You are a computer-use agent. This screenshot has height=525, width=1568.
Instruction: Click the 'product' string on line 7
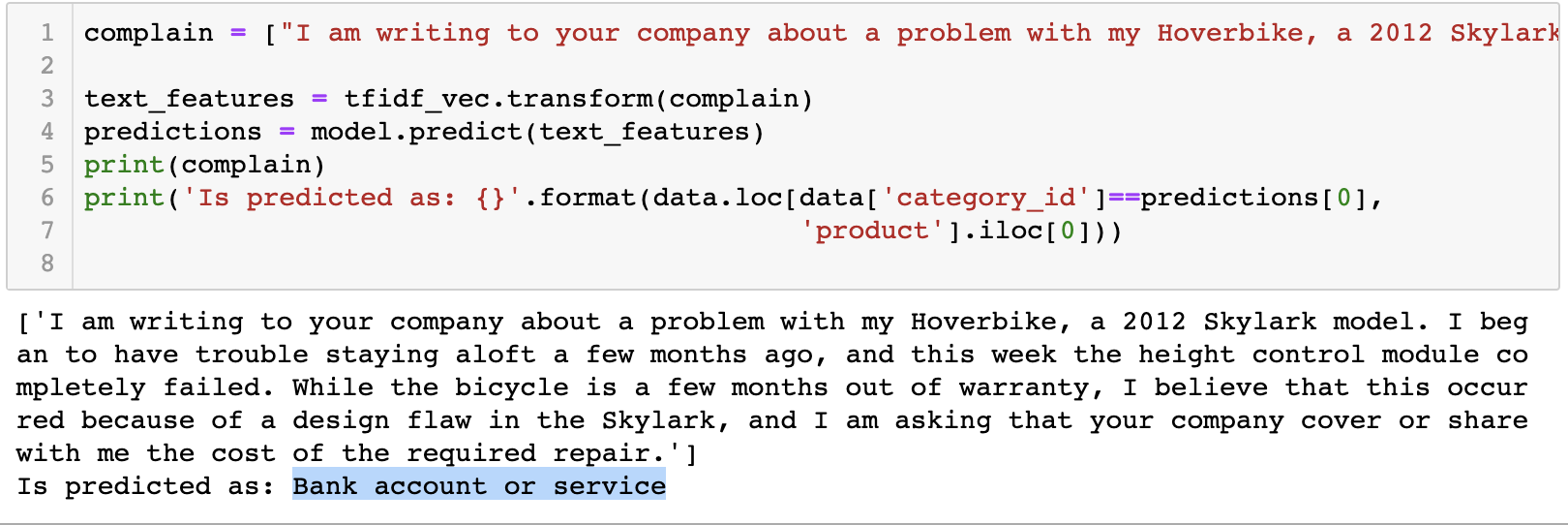[872, 231]
